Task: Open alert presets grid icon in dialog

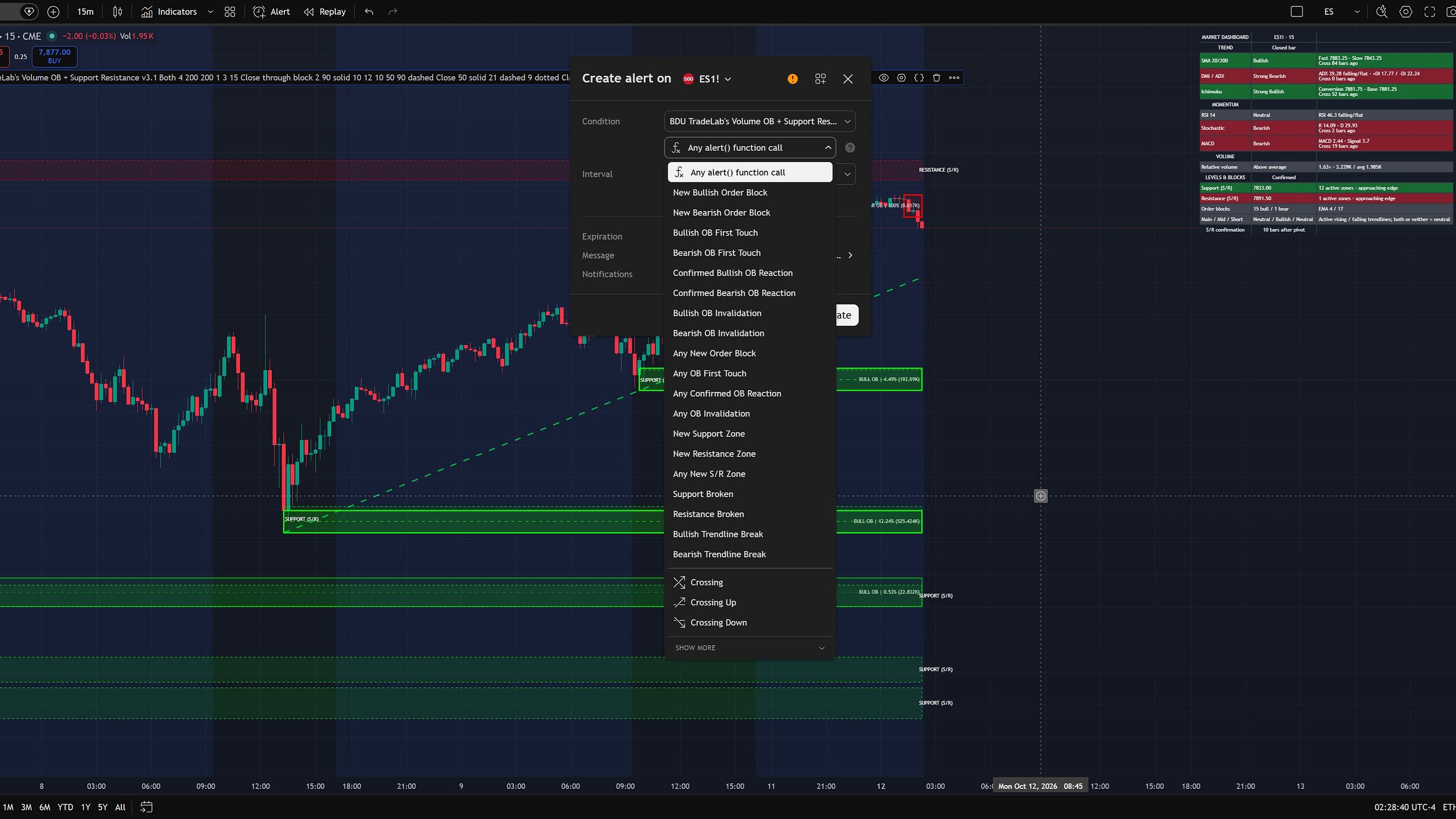Action: 820,78
